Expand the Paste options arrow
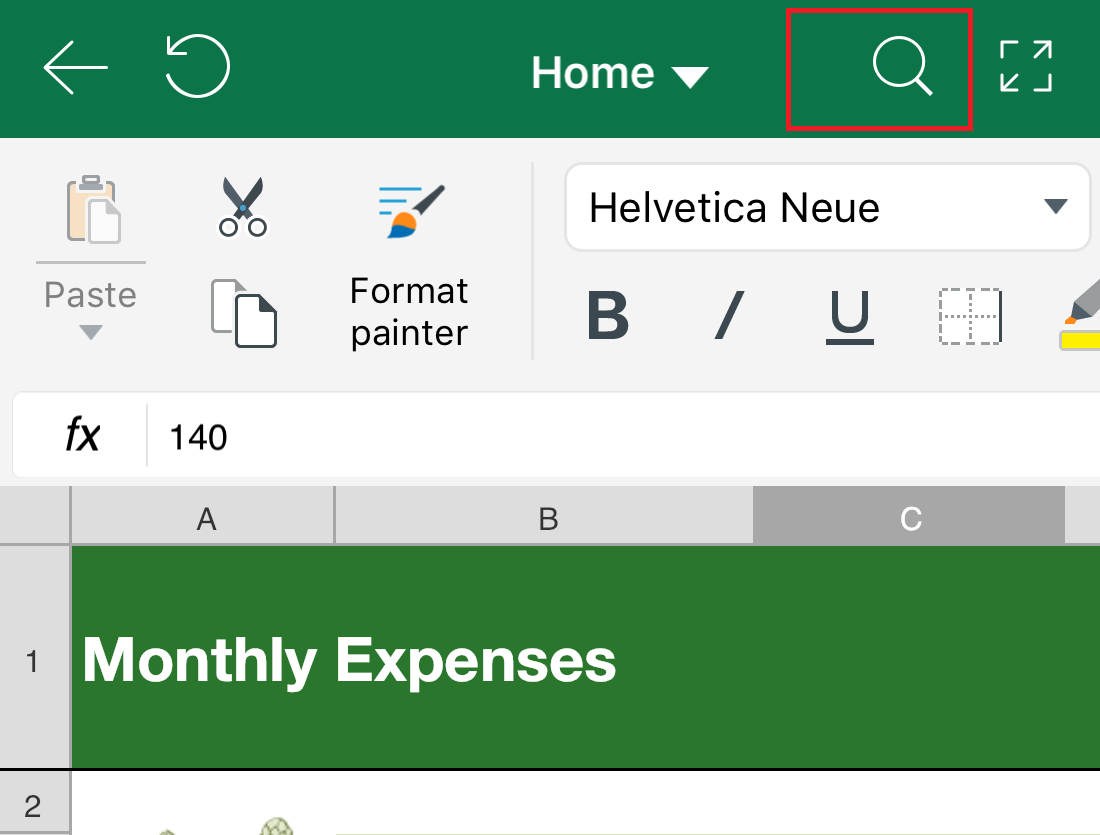The width and height of the screenshot is (1100, 835). pos(91,332)
